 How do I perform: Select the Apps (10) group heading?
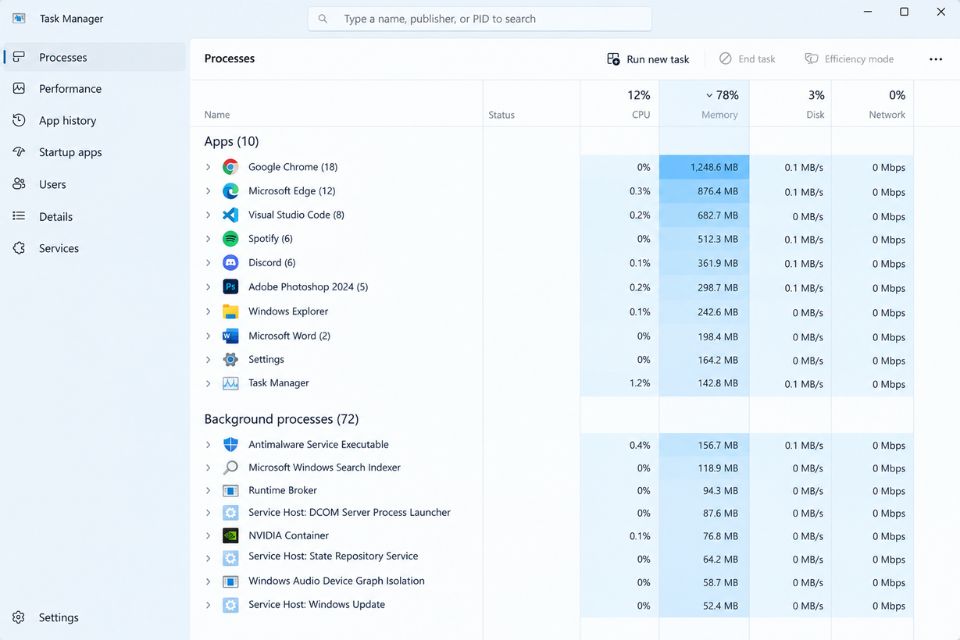tap(231, 141)
